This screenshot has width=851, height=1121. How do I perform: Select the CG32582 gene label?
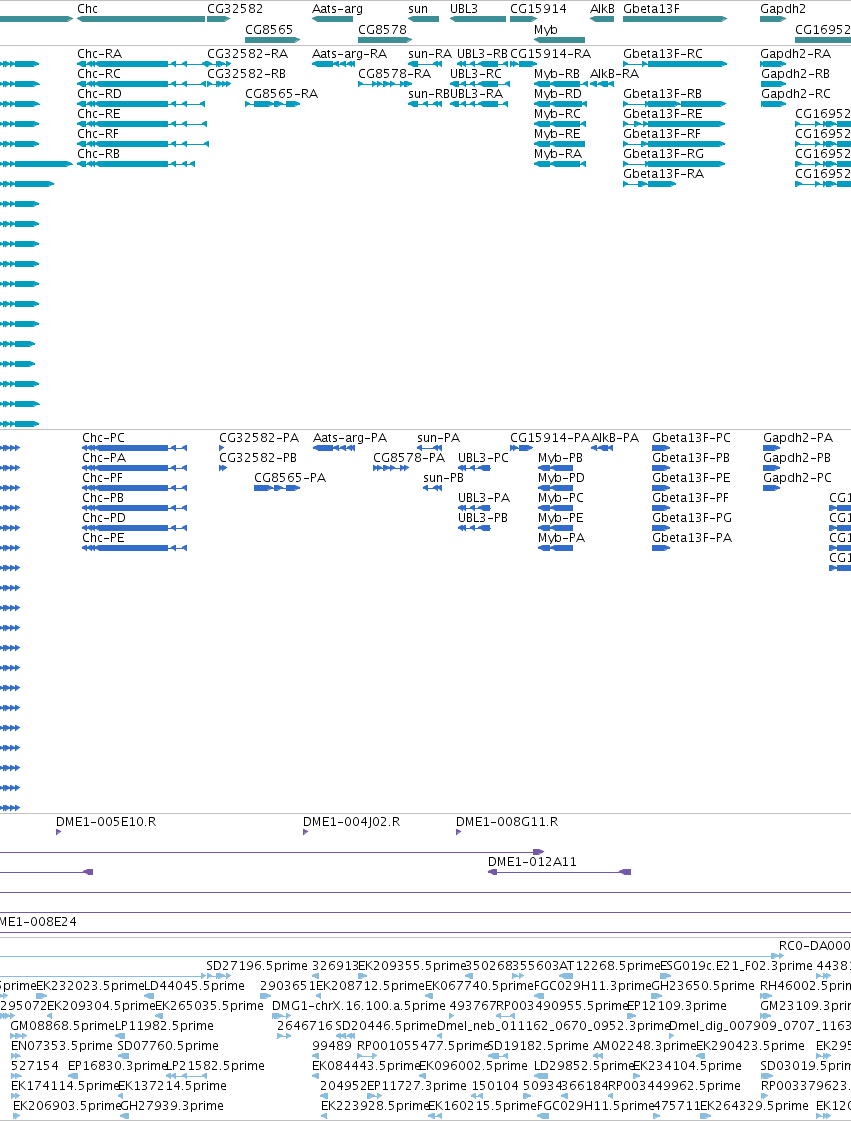235,9
